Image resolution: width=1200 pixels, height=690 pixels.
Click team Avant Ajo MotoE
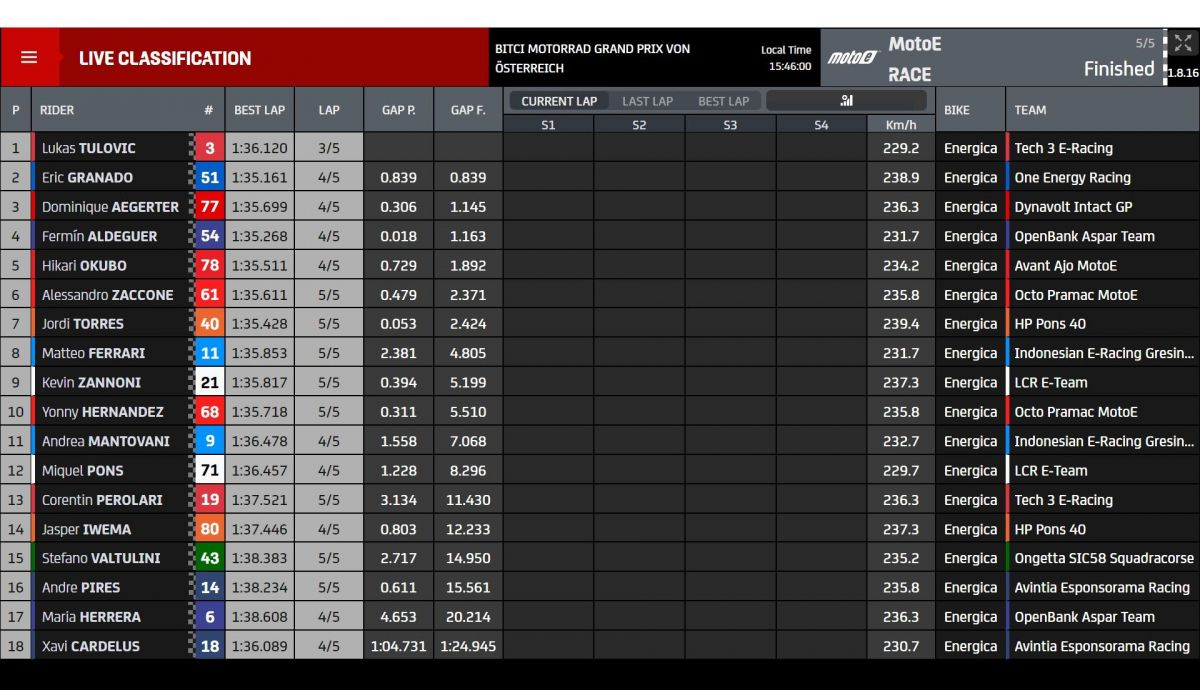[x=1065, y=265]
